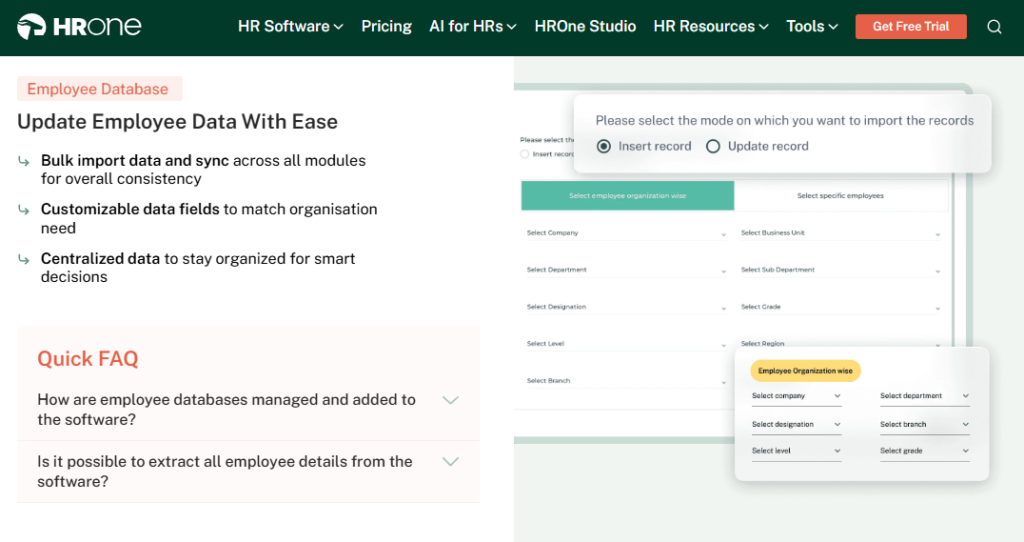Click the Employee Organization wise yellow badge
Screen dimensions: 1024x542
pos(805,371)
